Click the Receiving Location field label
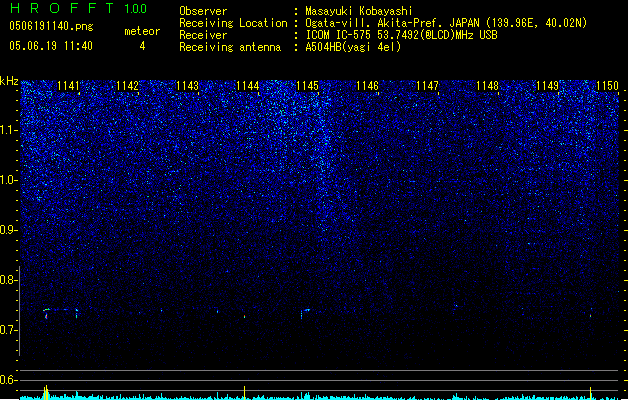Screen dimensions: 629x400 point(233,23)
